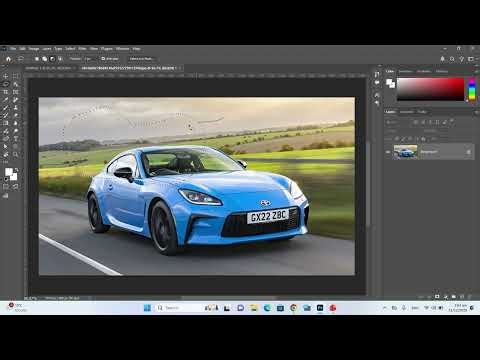Image resolution: width=480 pixels, height=360 pixels.
Task: Toggle Quick Mask mode in toolbox
Action: pos(6,187)
